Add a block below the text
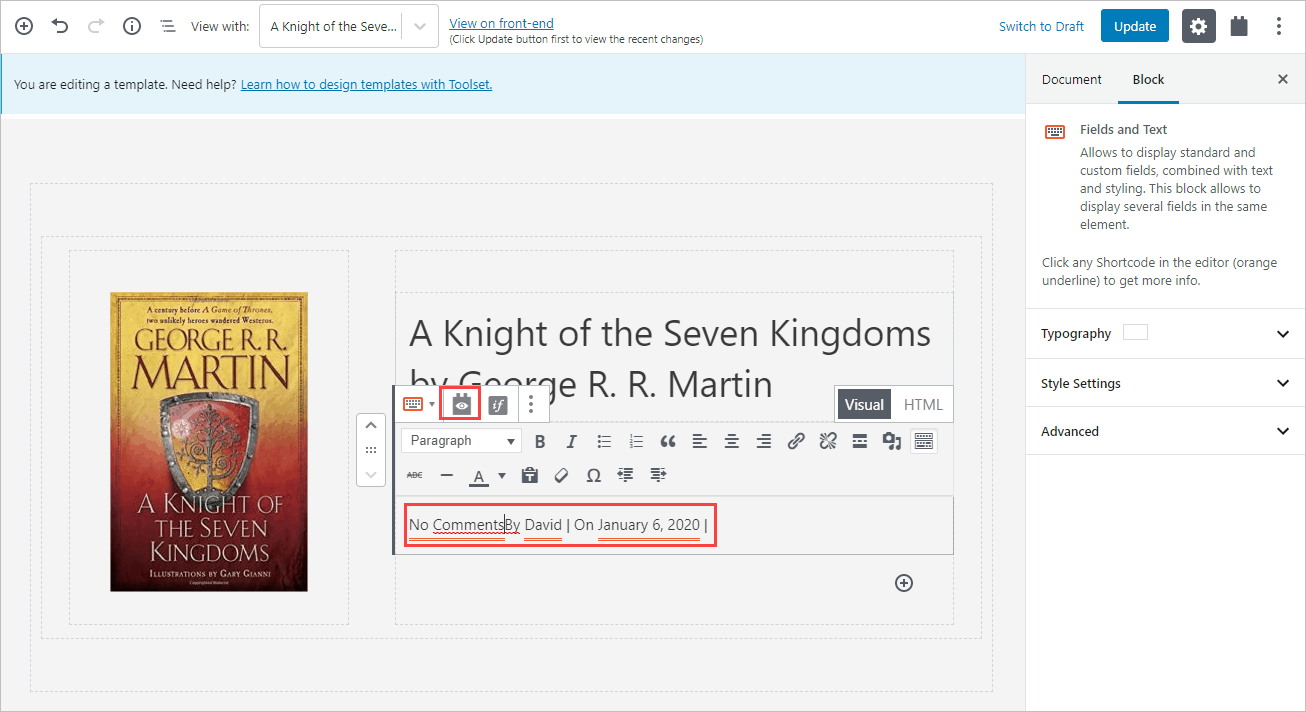Image resolution: width=1306 pixels, height=712 pixels. tap(904, 583)
